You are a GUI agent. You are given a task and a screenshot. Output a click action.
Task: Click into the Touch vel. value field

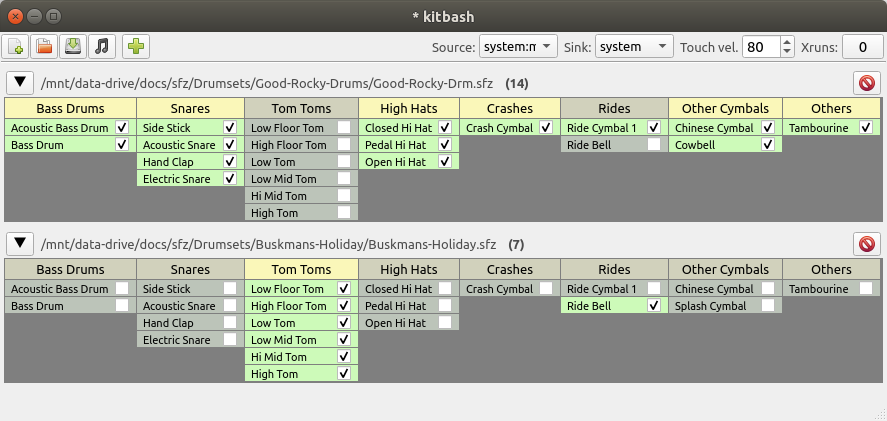(761, 47)
